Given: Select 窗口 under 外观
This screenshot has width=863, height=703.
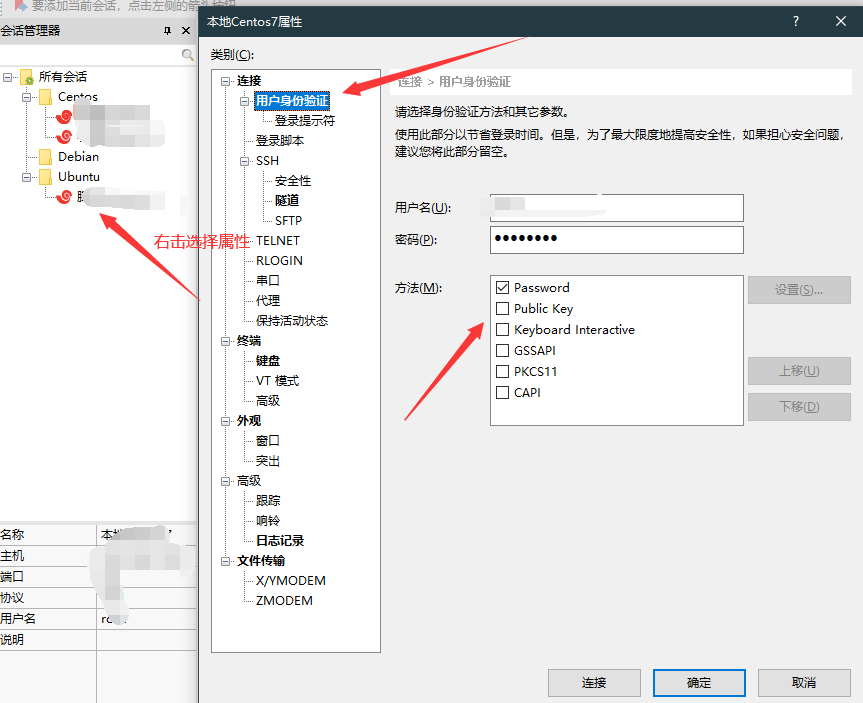Looking at the screenshot, I should pos(267,441).
